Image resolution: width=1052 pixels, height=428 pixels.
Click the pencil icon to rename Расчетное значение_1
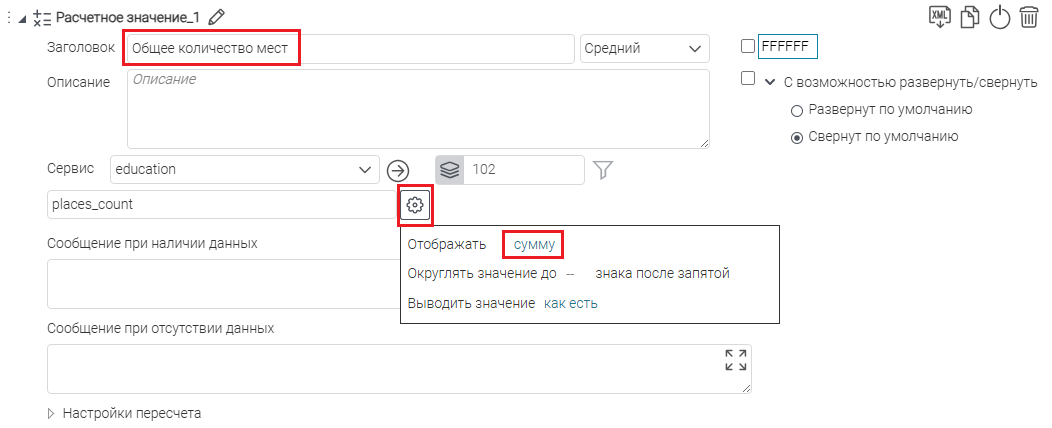[217, 16]
